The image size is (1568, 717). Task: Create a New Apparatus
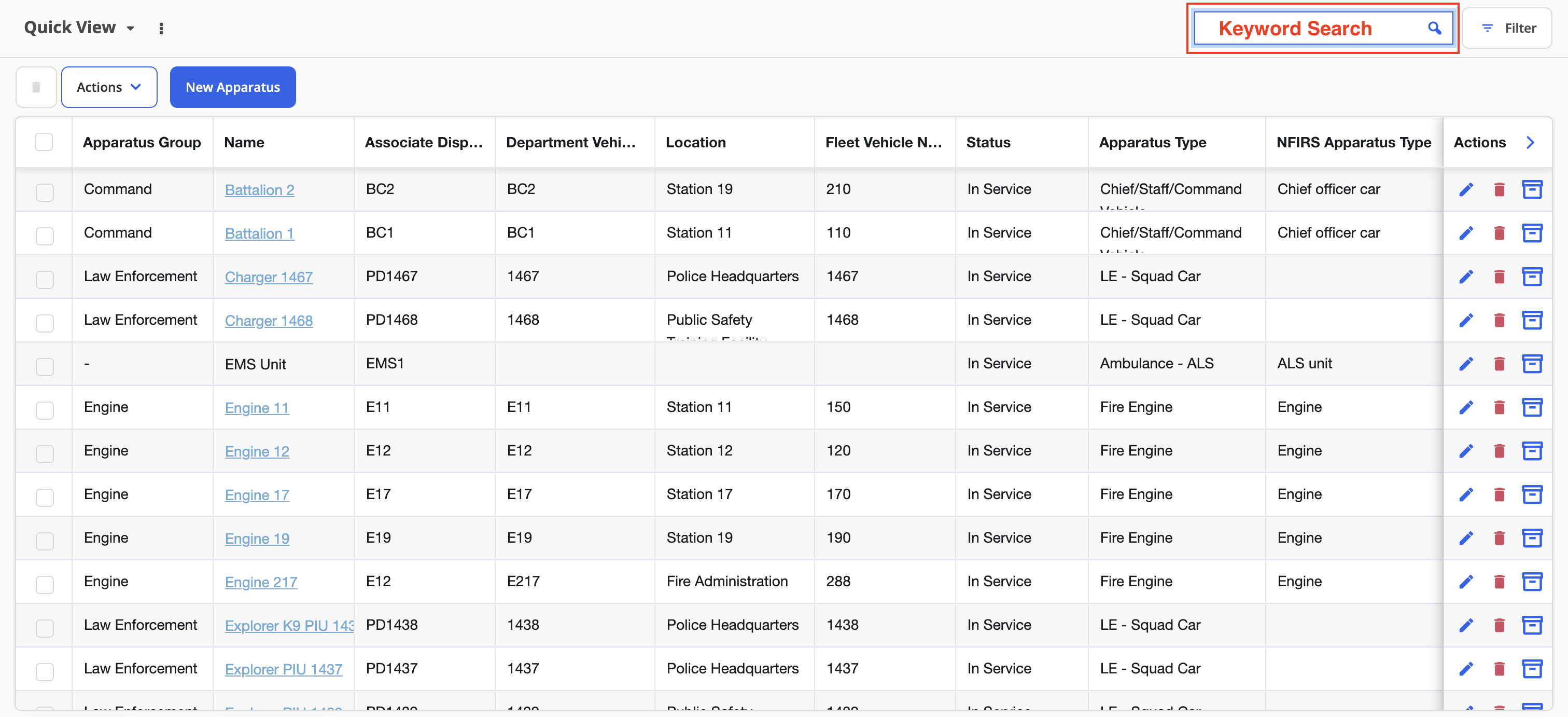[232, 87]
